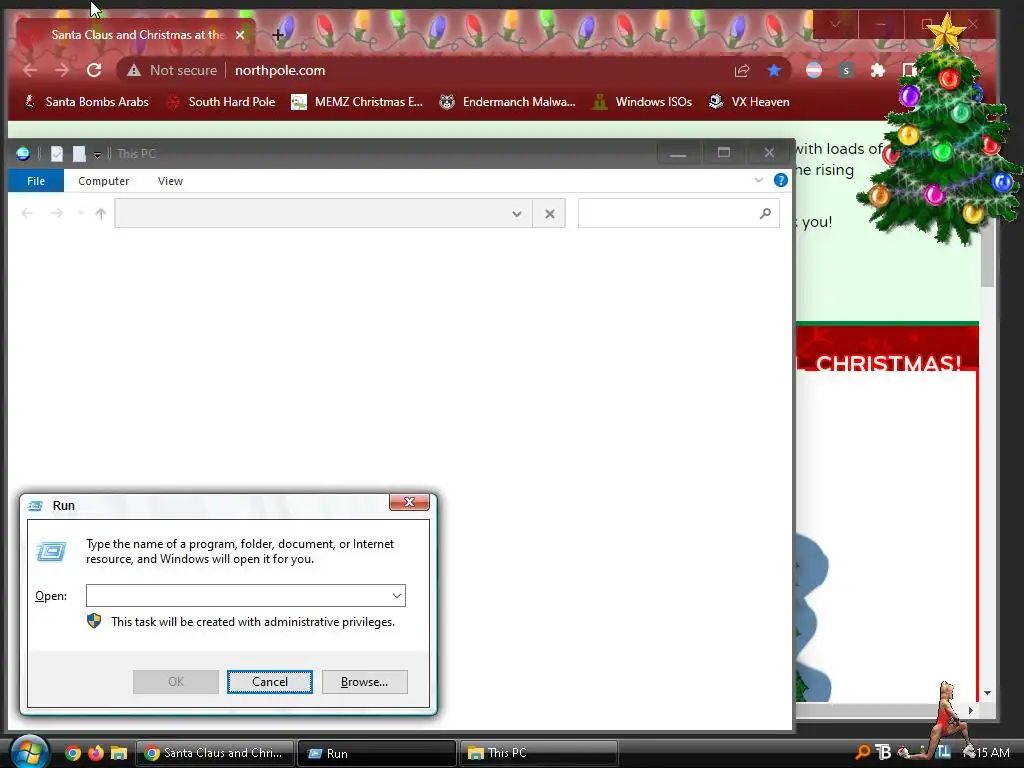
Task: Open the striped flag extension icon
Action: pos(814,70)
